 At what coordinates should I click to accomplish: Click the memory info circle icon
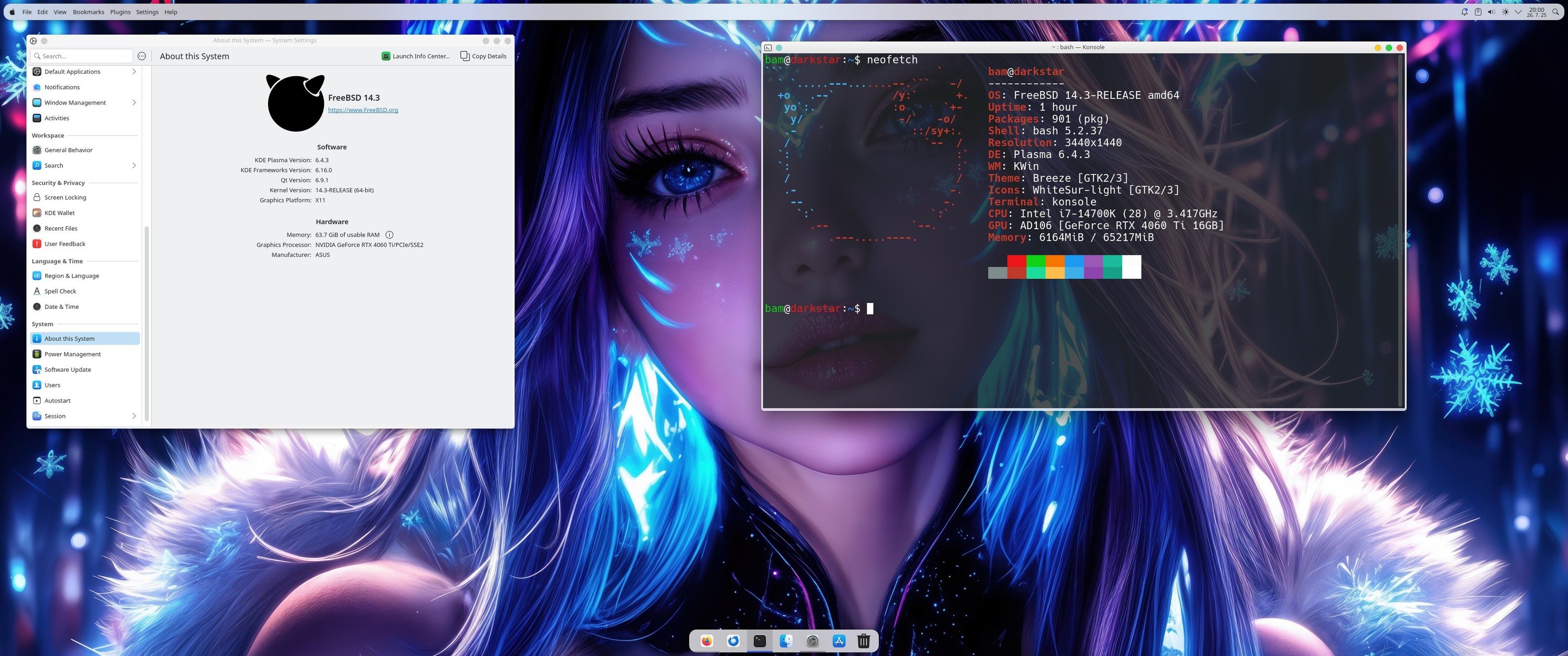389,235
